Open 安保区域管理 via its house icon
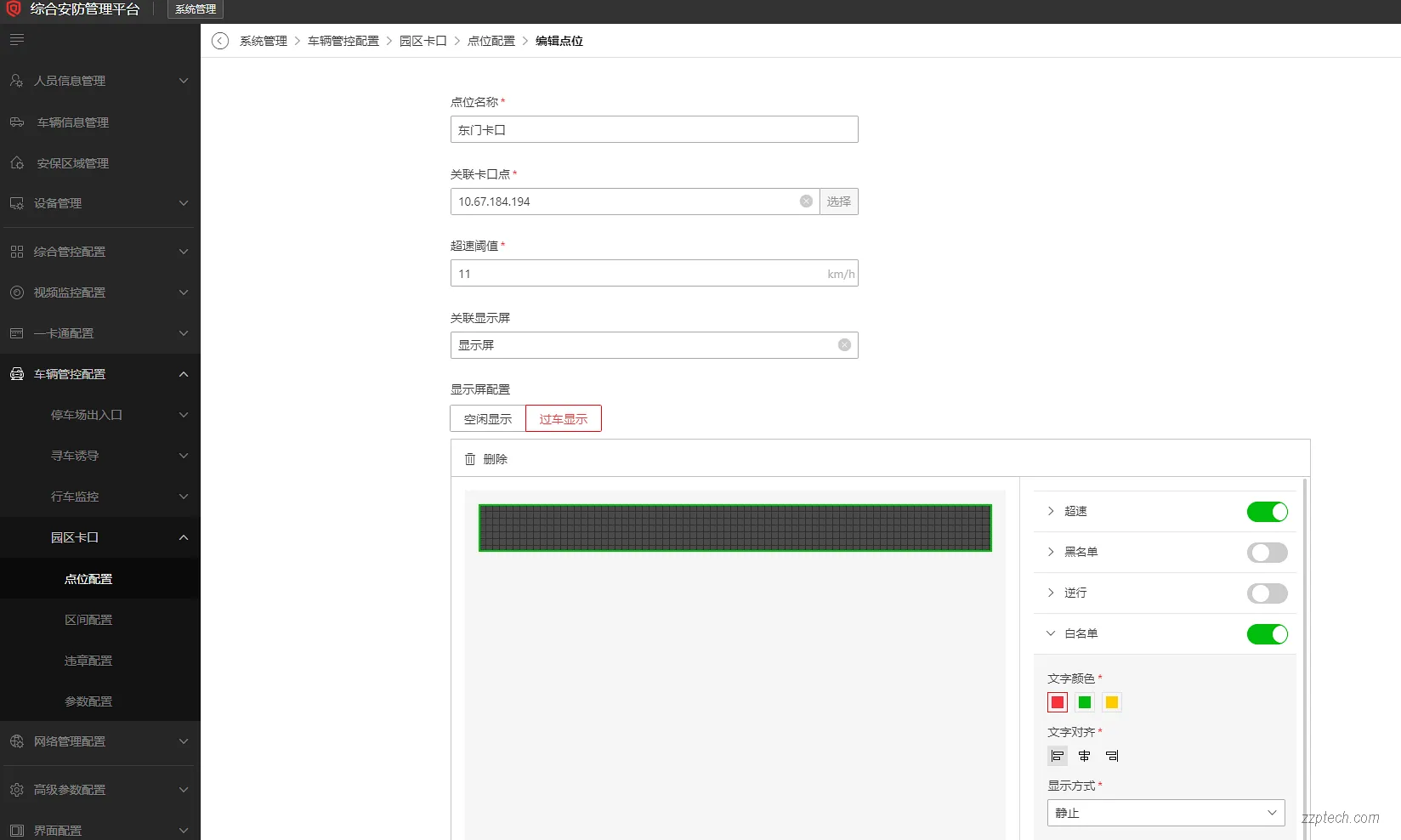Screen dimensions: 1401x840 [17, 163]
